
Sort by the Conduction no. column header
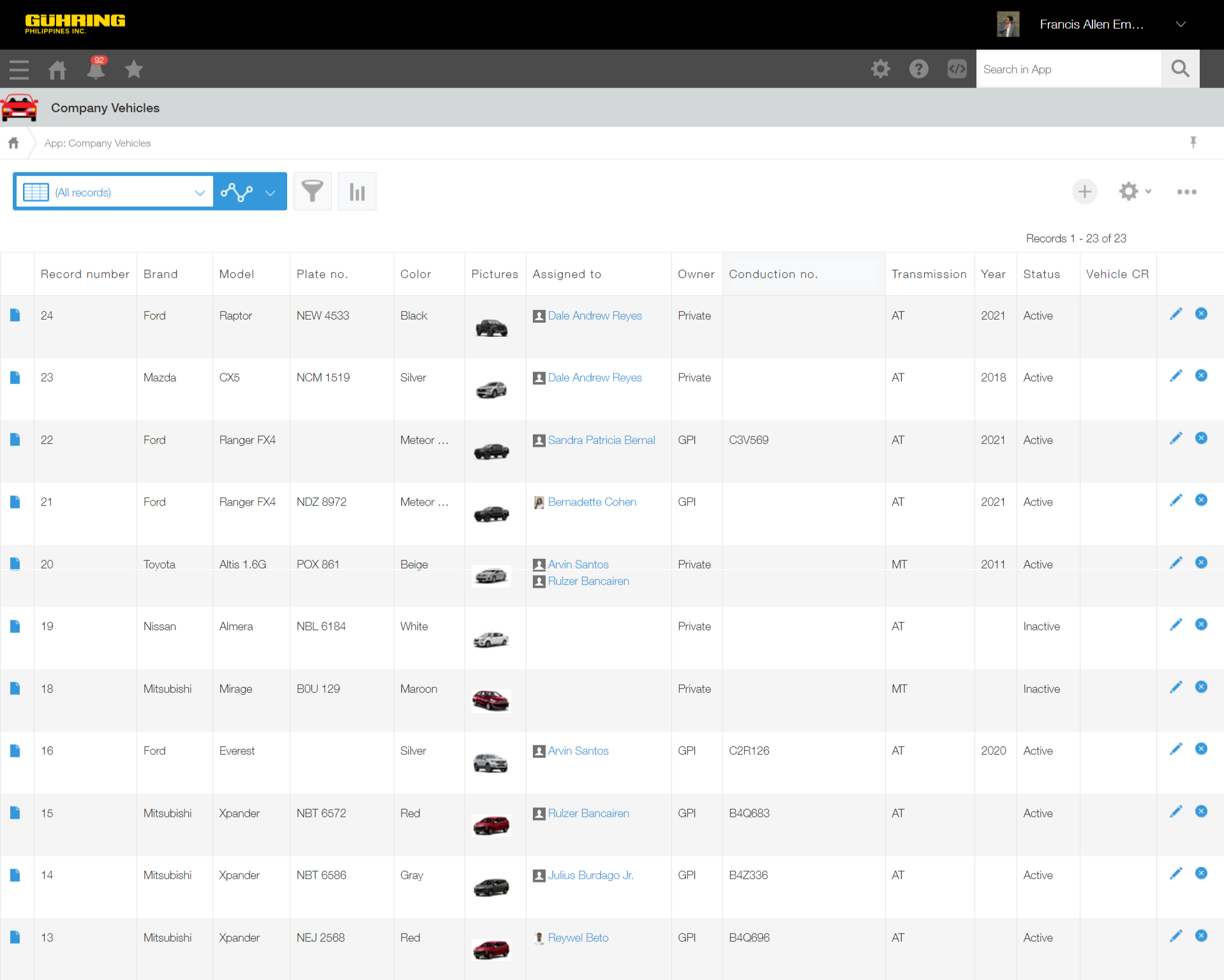[773, 274]
